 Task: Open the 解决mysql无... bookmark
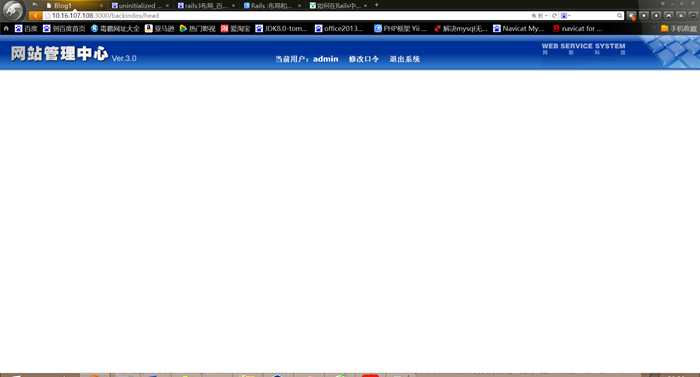460,28
